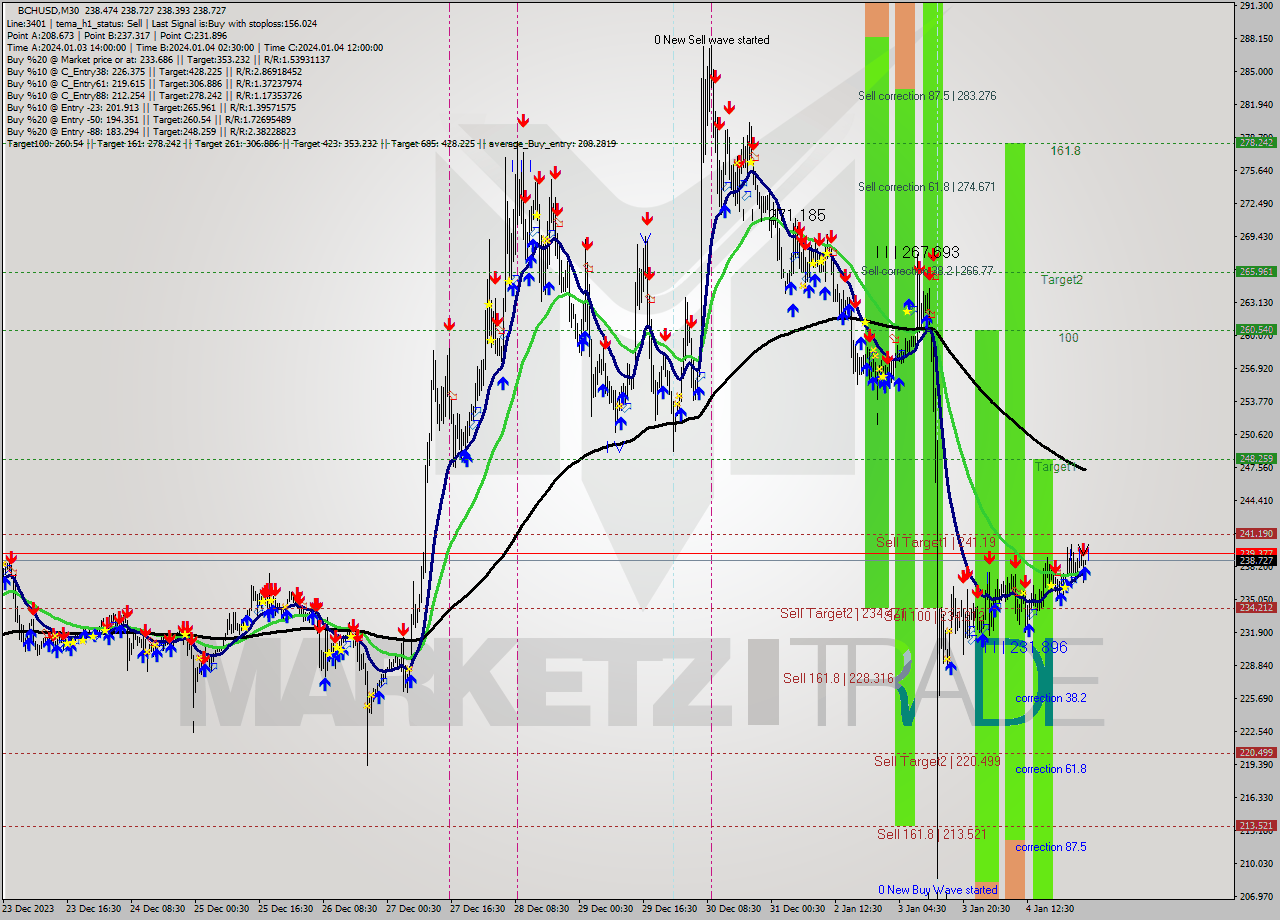
Task: Click the 'Point A:208.673' info line
Action: (117, 35)
